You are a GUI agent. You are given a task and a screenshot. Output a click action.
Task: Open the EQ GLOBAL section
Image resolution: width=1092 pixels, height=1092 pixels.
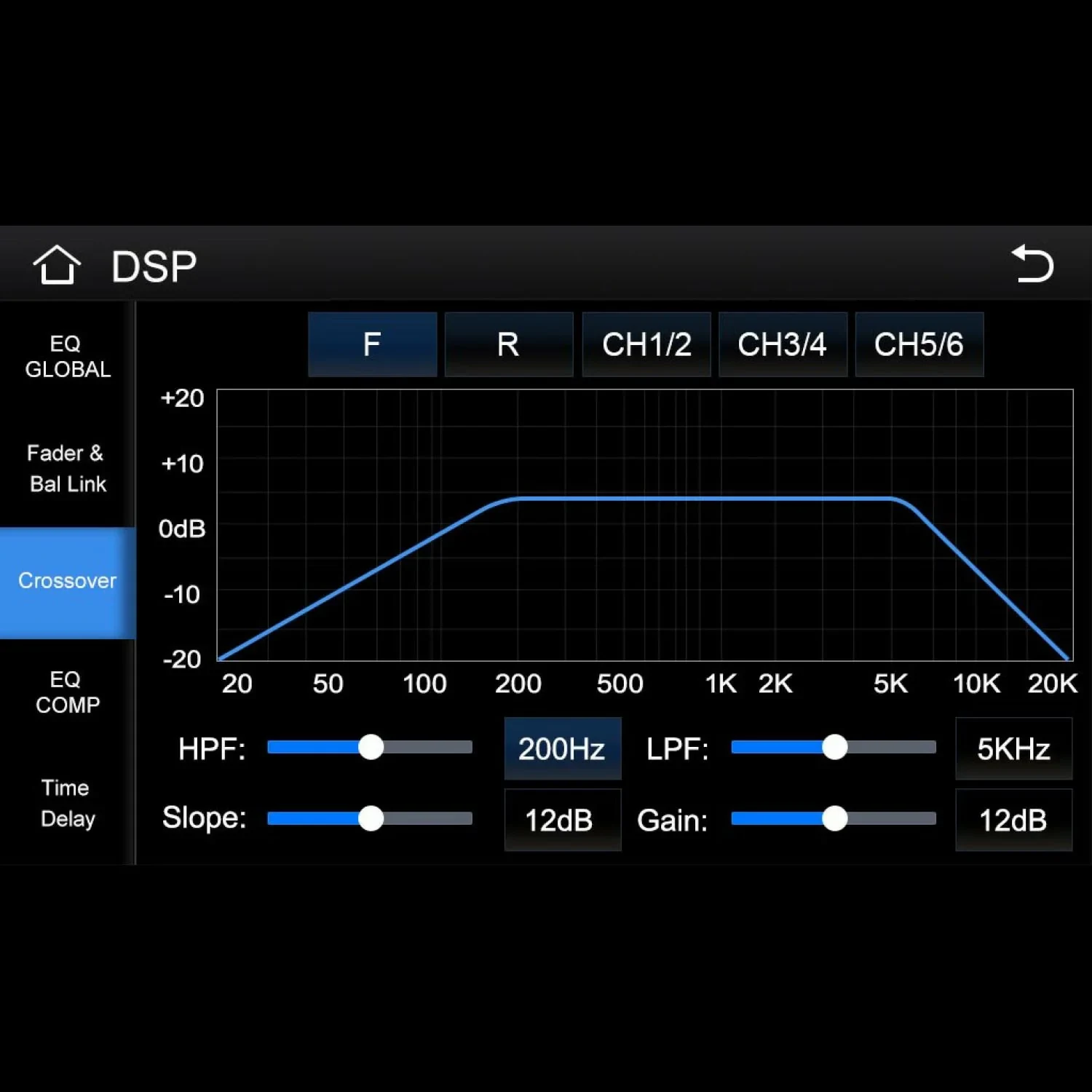(x=67, y=357)
